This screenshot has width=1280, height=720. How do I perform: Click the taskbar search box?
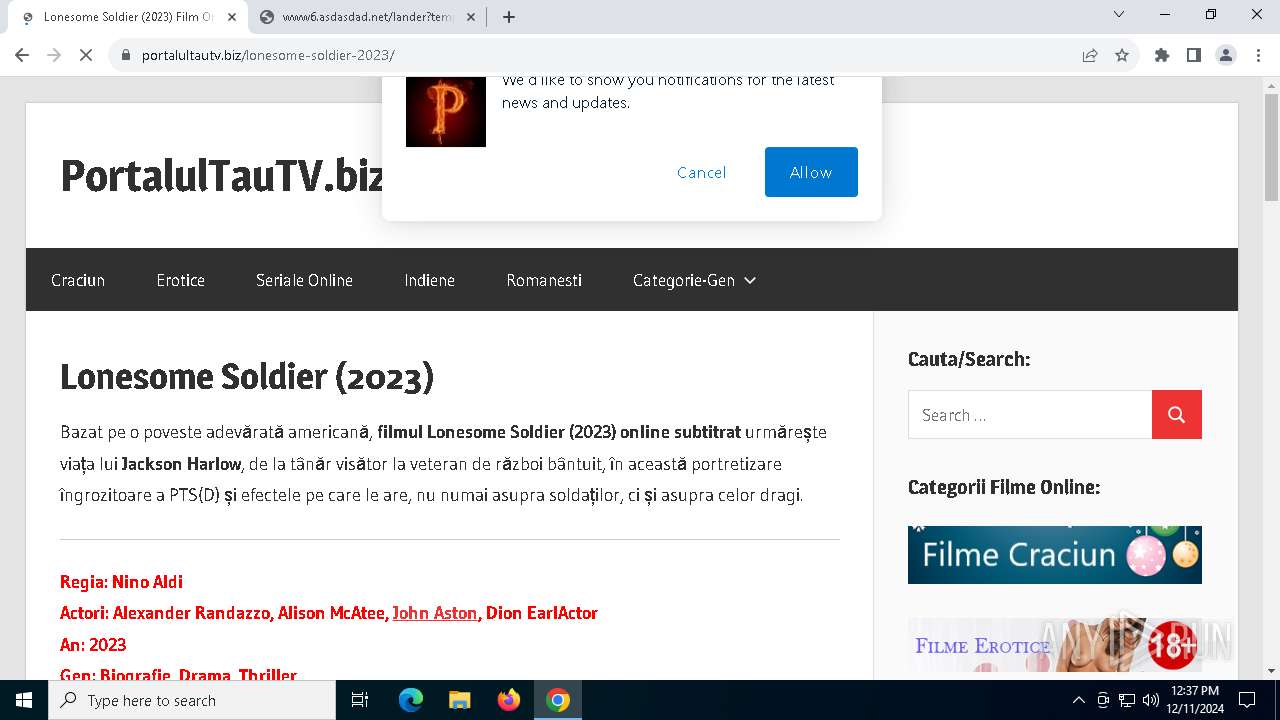(x=192, y=700)
